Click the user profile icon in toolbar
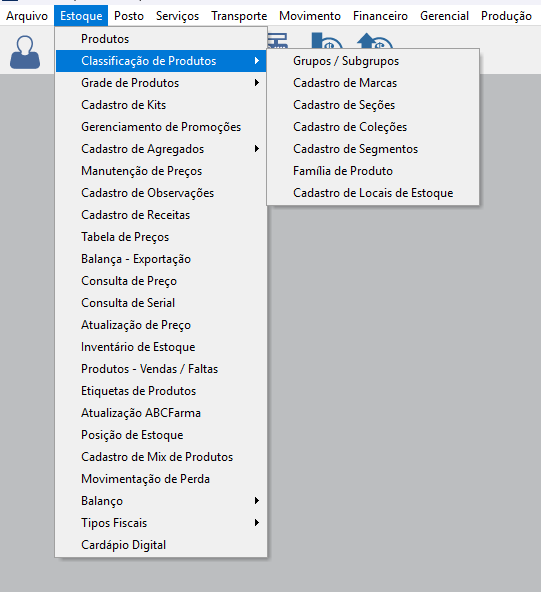The height and width of the screenshot is (592, 541). (x=25, y=52)
